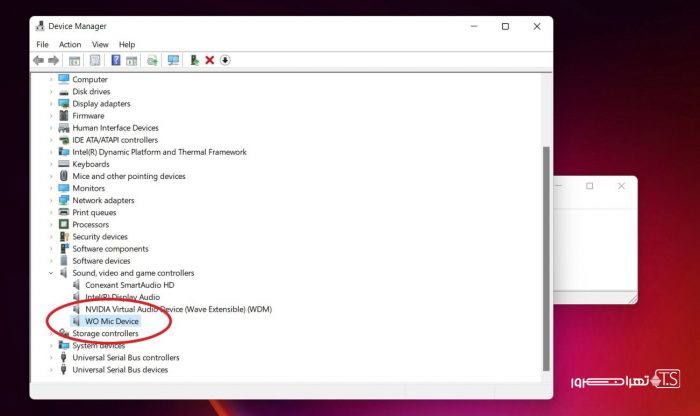The height and width of the screenshot is (416, 700).
Task: Click the blue Help icon in toolbar
Action: 115,60
